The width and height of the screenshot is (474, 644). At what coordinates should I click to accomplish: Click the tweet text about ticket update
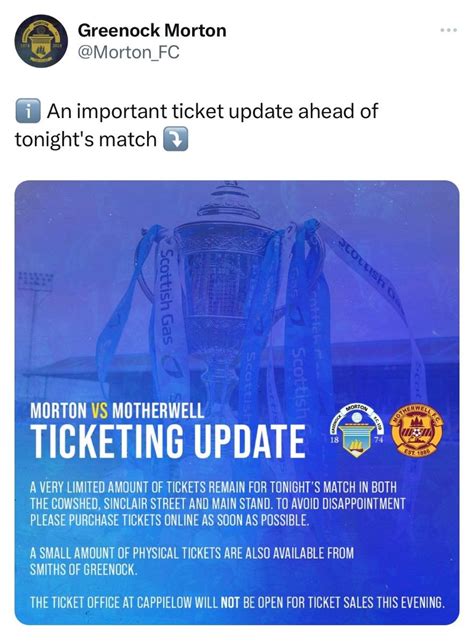click(196, 125)
